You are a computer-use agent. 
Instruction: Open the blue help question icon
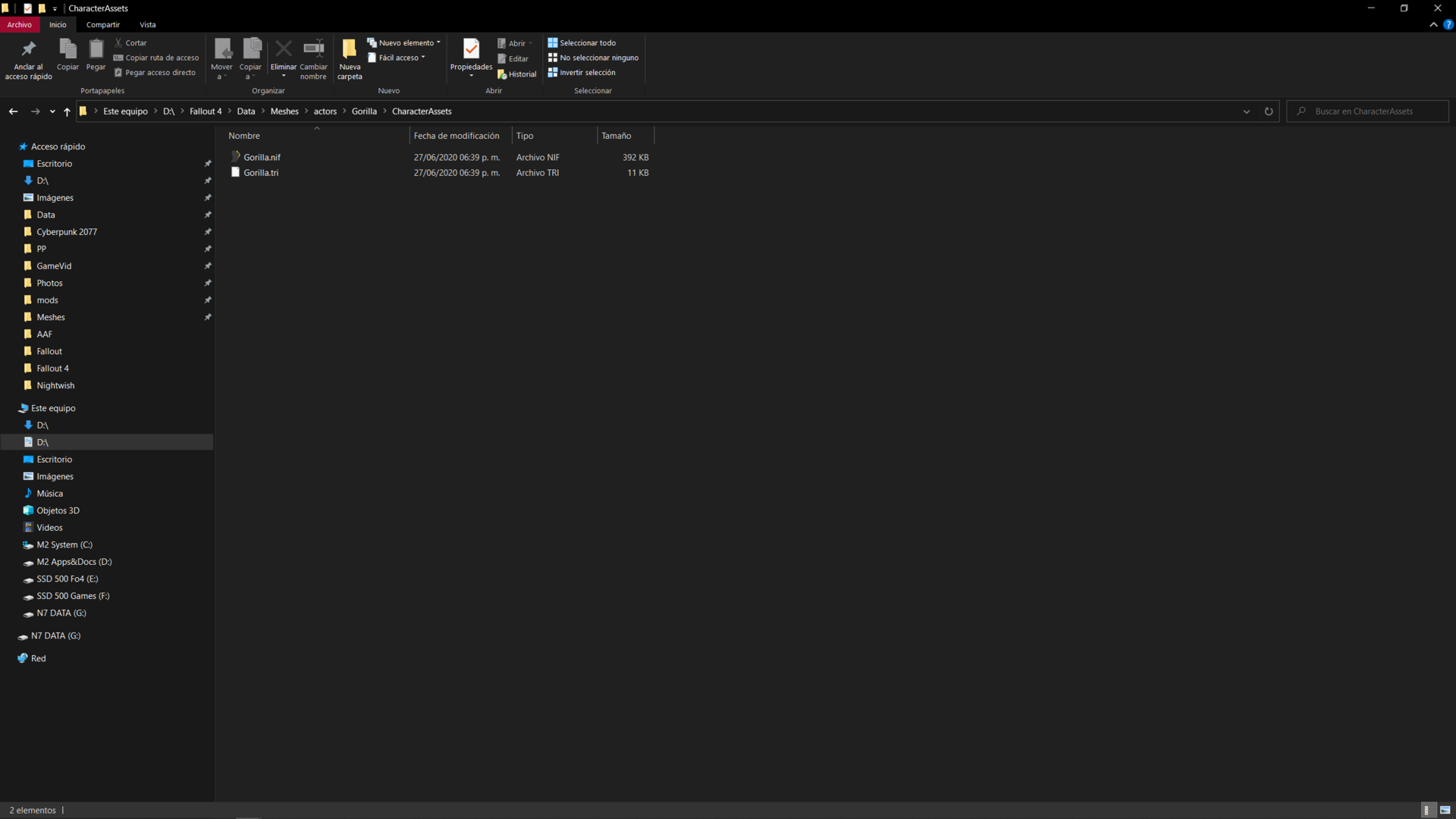pos(1448,25)
